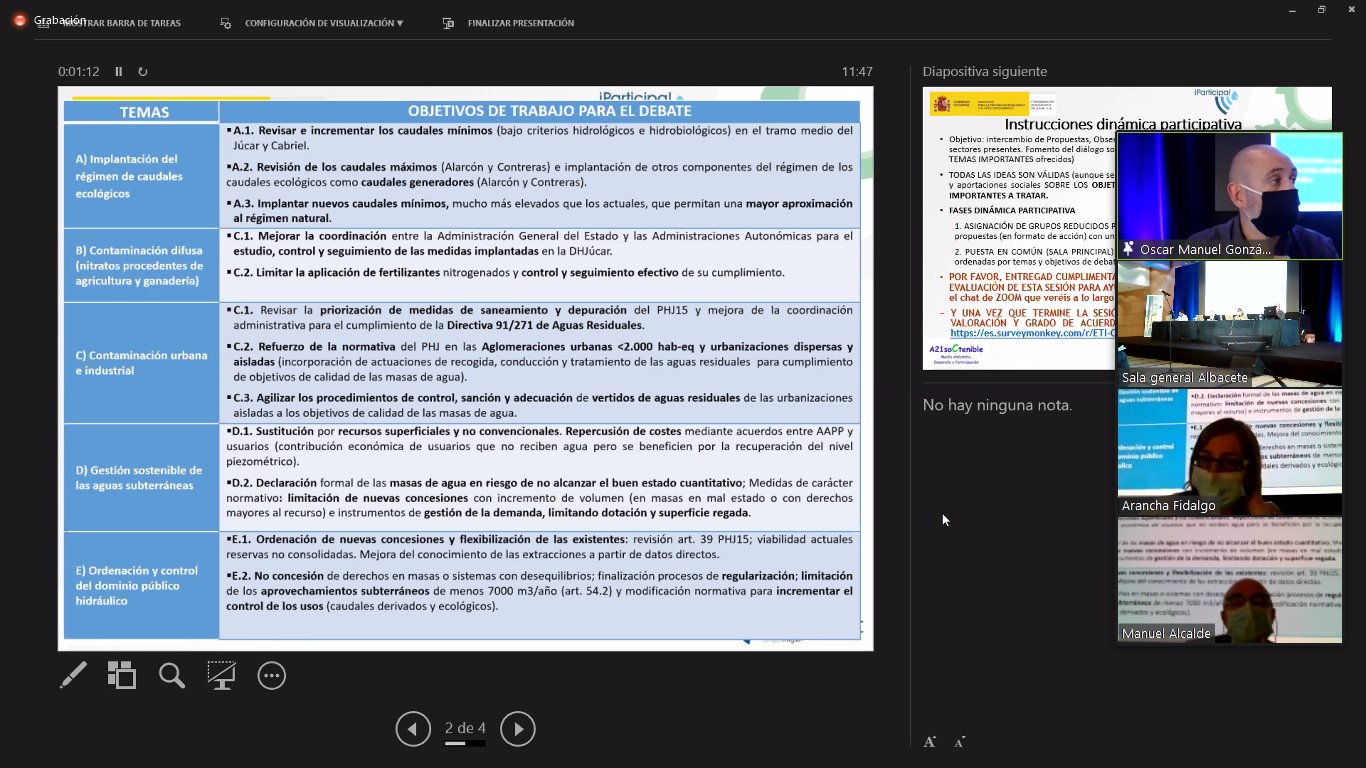Click the end presentation icon in top bar
1366x768 pixels.
pos(449,23)
